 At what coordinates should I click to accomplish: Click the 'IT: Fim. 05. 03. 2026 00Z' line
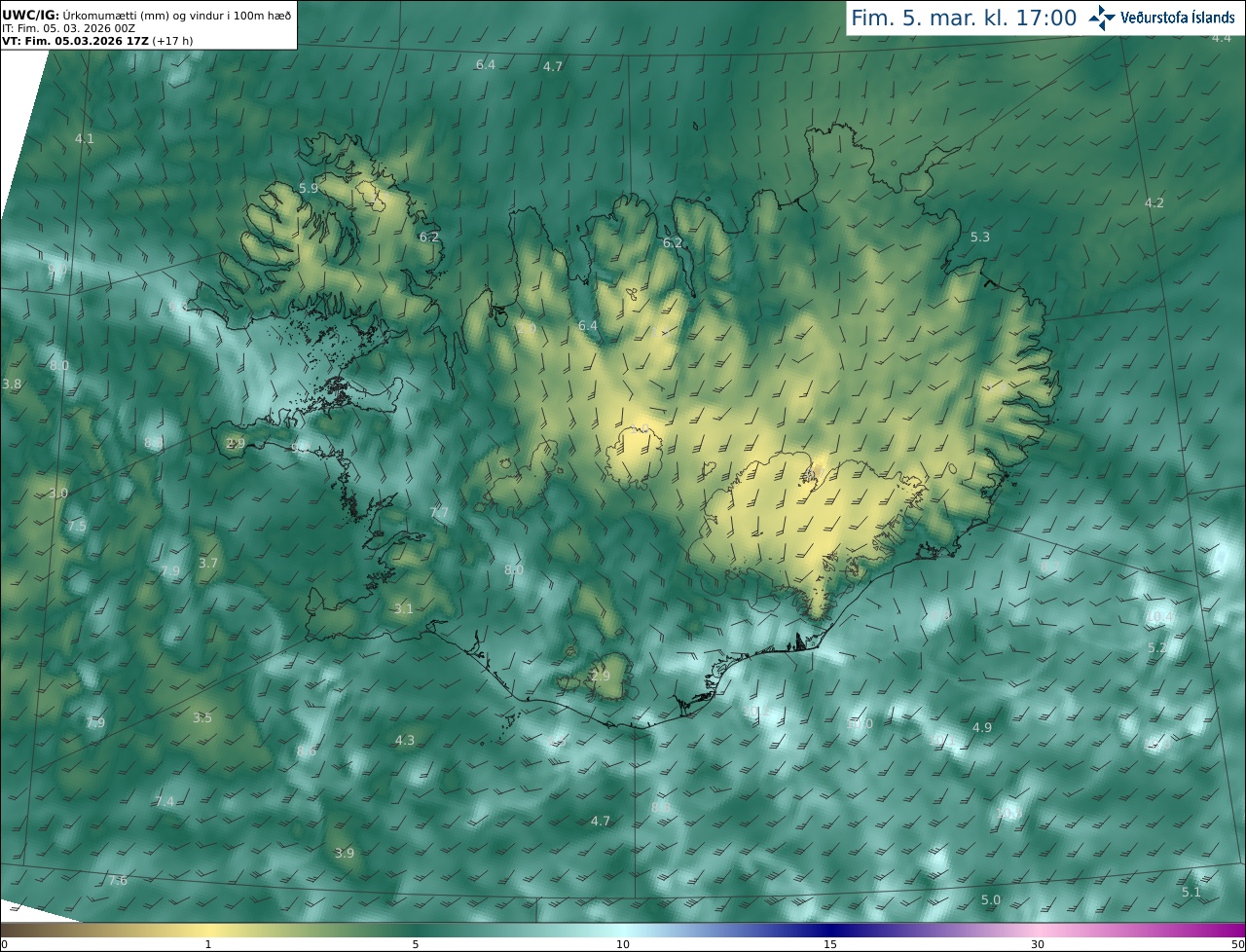tap(68, 27)
